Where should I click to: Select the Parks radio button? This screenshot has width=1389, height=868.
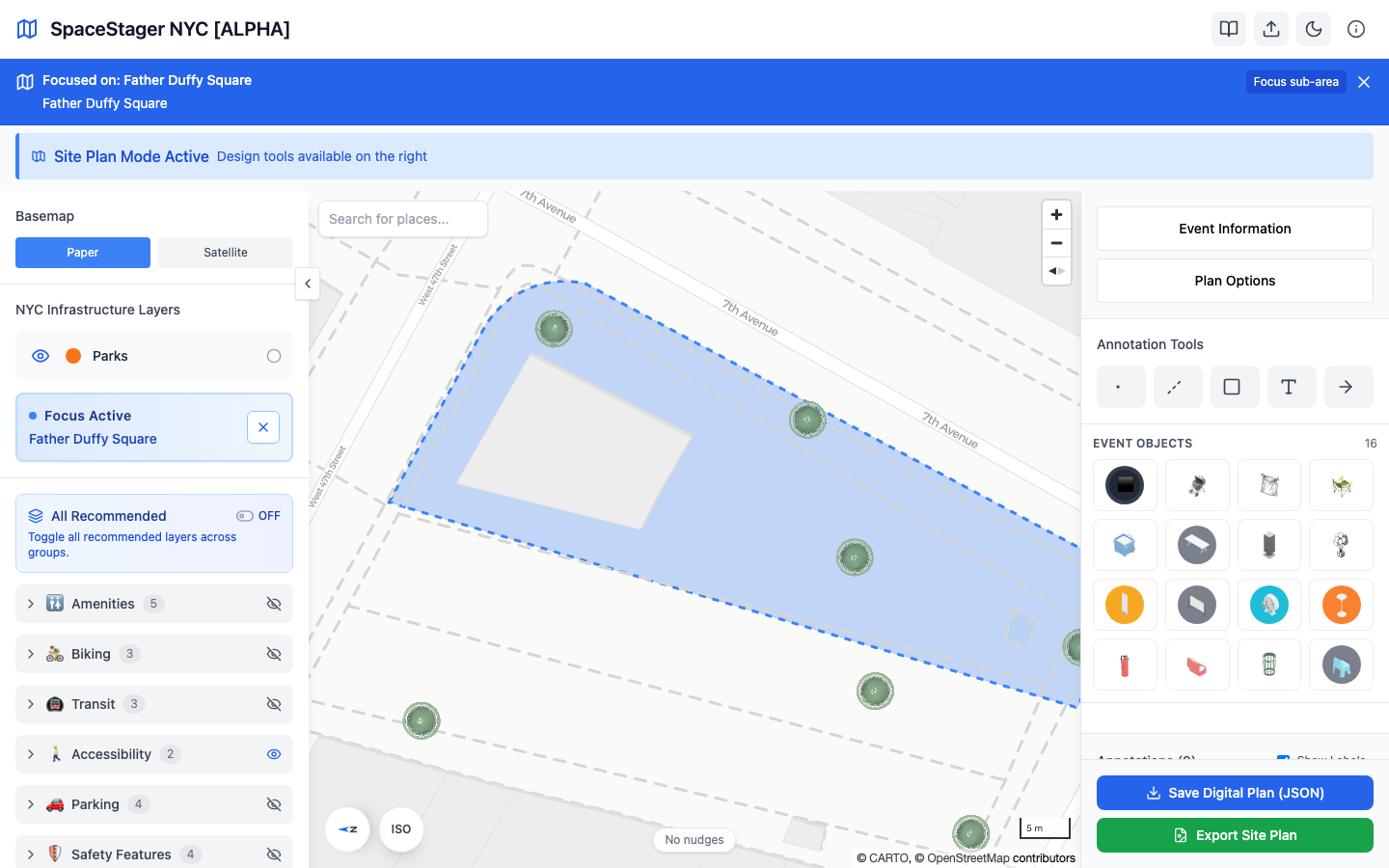(274, 356)
